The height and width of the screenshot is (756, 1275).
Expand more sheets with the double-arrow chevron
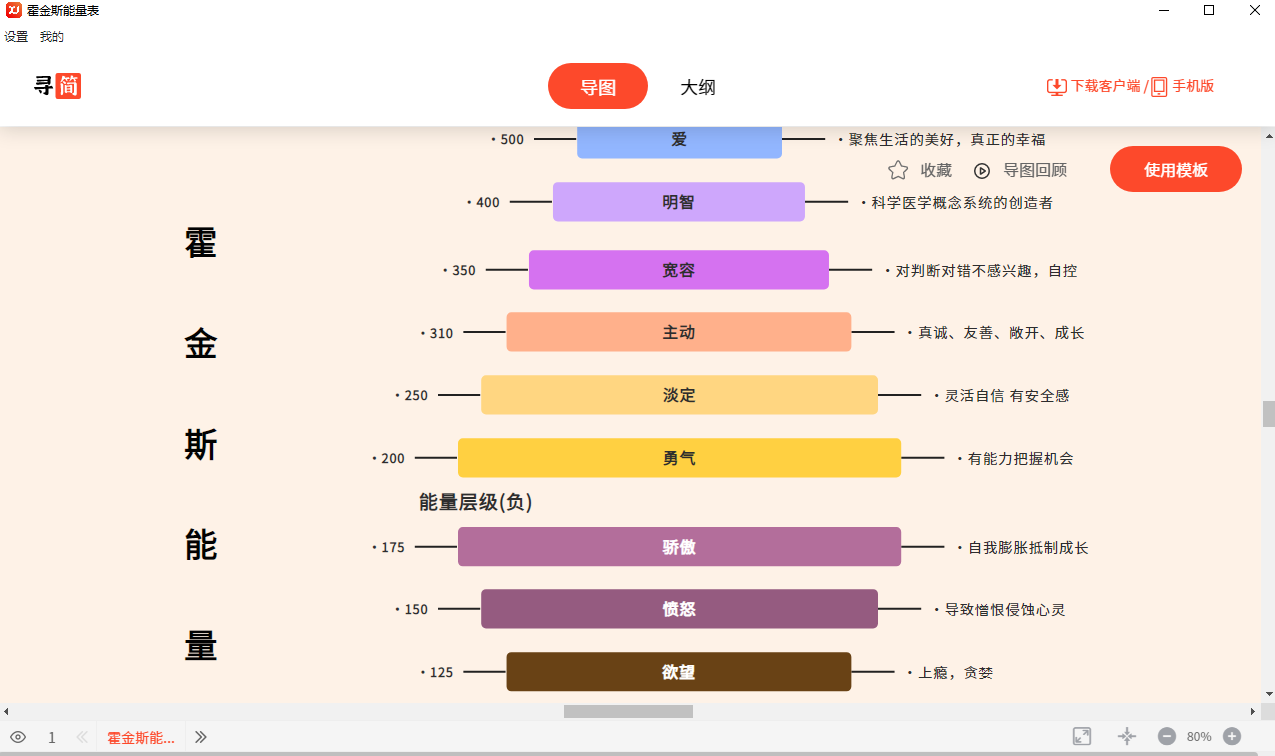[200, 736]
